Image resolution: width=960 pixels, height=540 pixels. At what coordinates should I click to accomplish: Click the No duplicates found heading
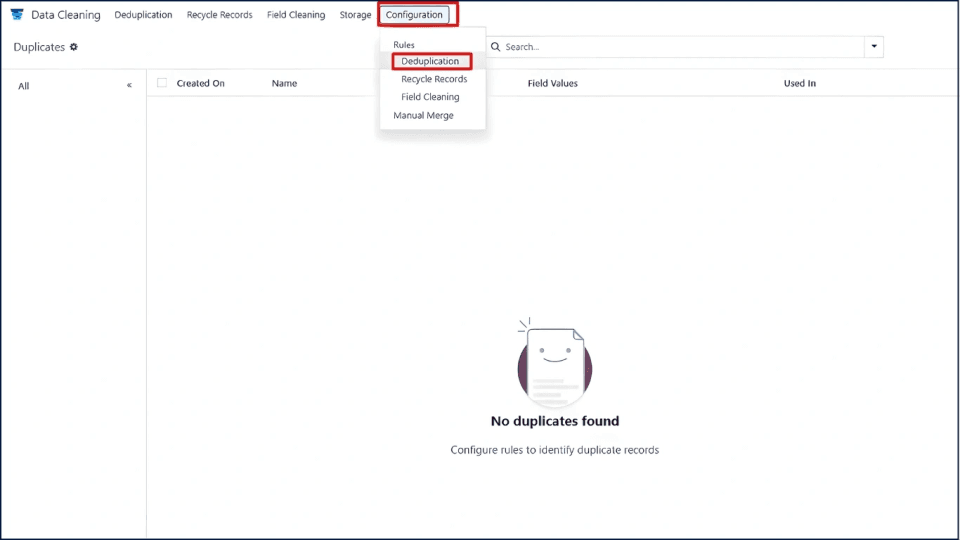pos(555,421)
